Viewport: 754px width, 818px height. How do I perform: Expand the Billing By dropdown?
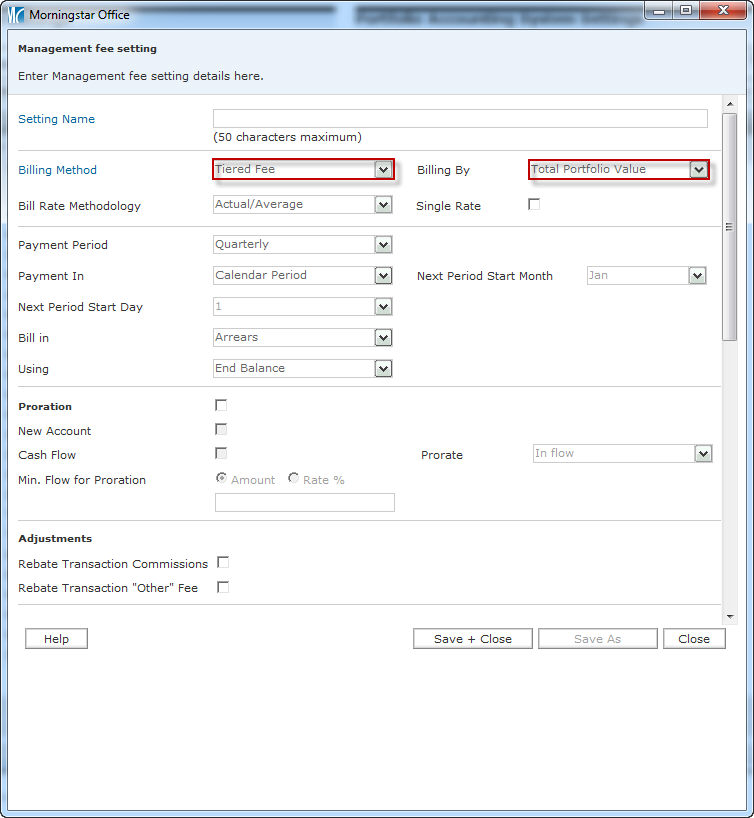[618, 169]
